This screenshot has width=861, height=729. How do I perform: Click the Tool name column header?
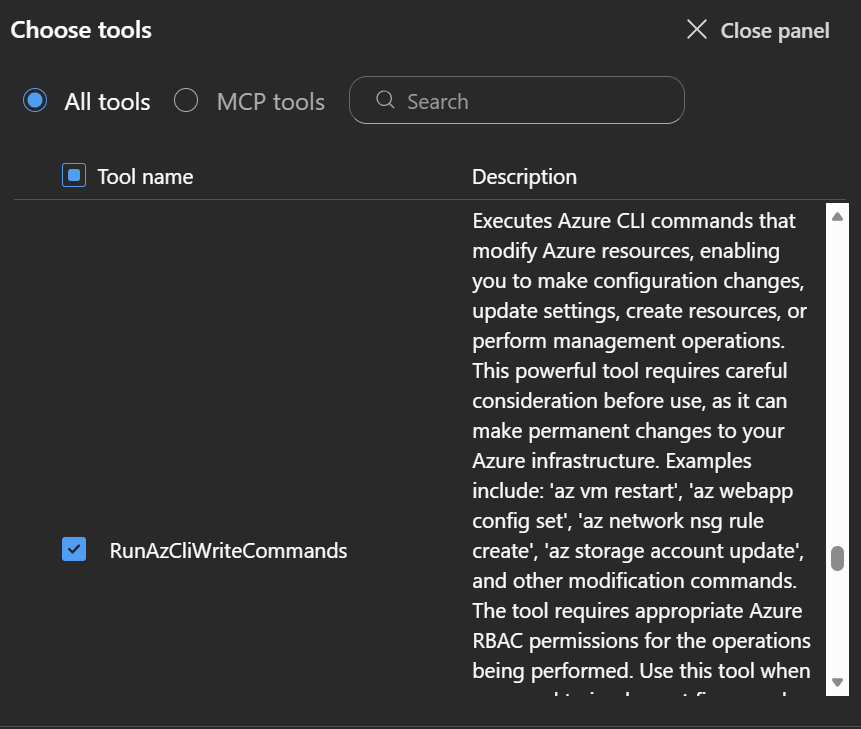point(145,177)
